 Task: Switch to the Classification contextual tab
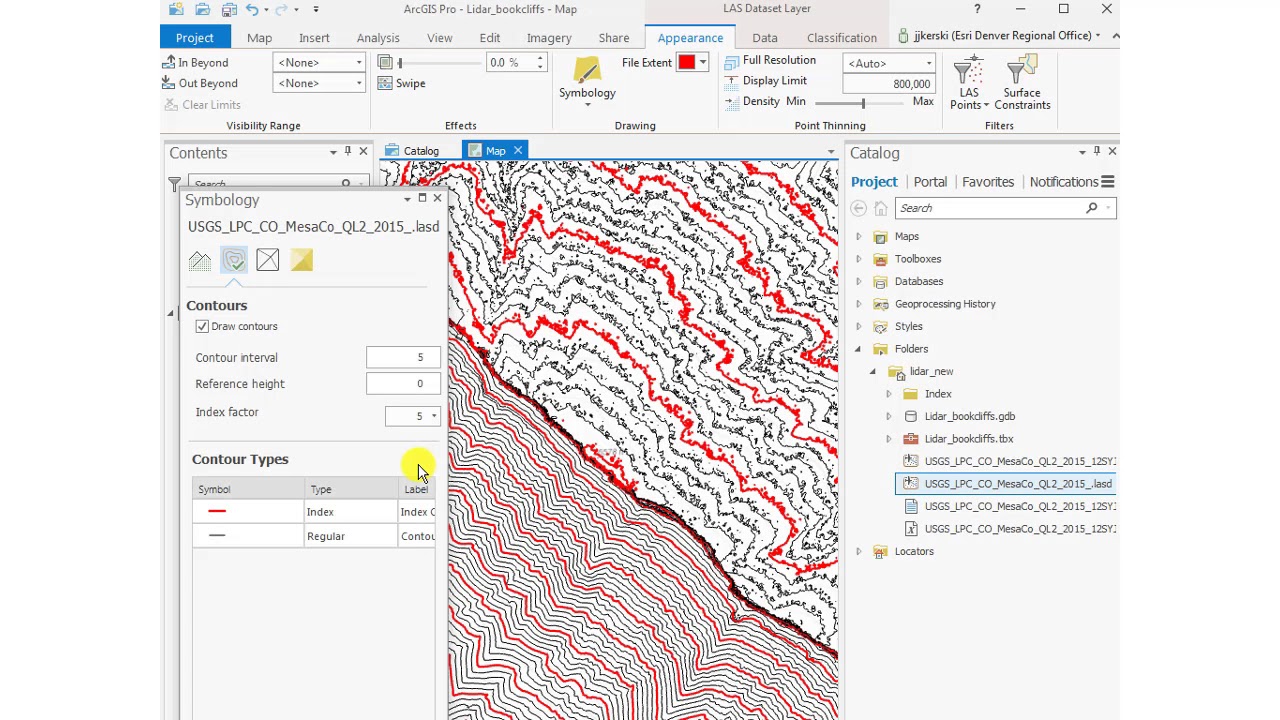pos(842,38)
